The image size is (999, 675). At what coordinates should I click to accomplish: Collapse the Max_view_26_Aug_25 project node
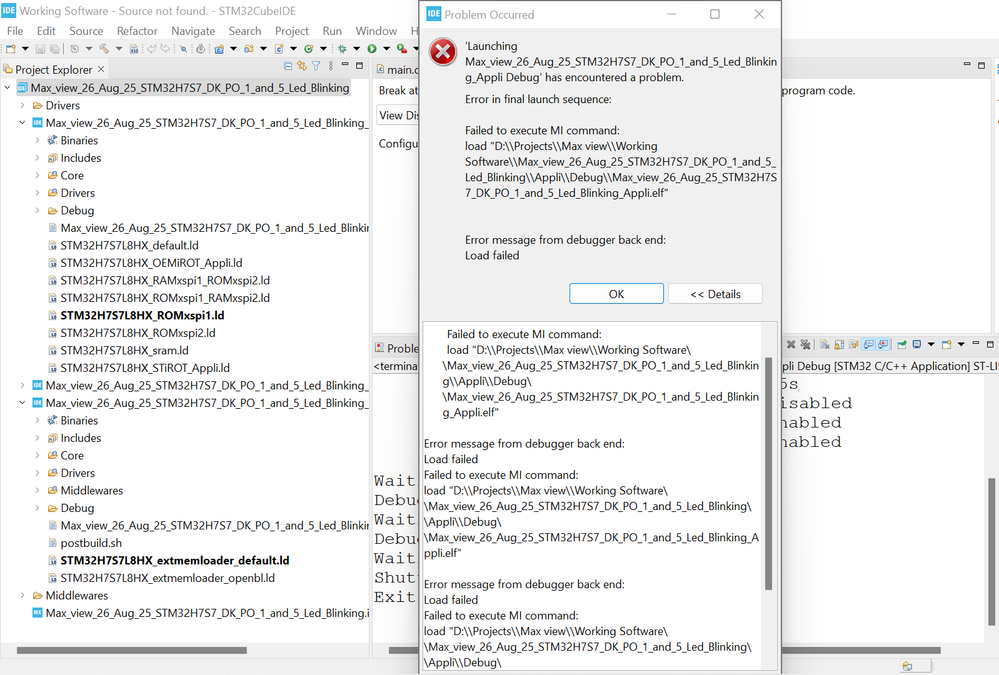pyautogui.click(x=8, y=87)
